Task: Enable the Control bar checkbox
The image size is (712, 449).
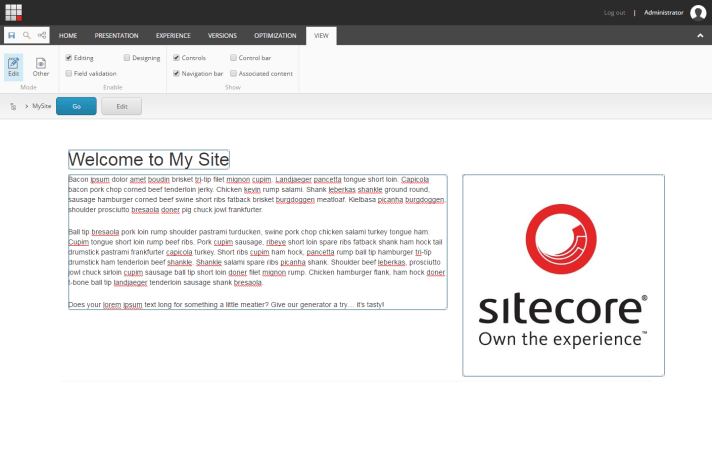Action: [x=233, y=58]
